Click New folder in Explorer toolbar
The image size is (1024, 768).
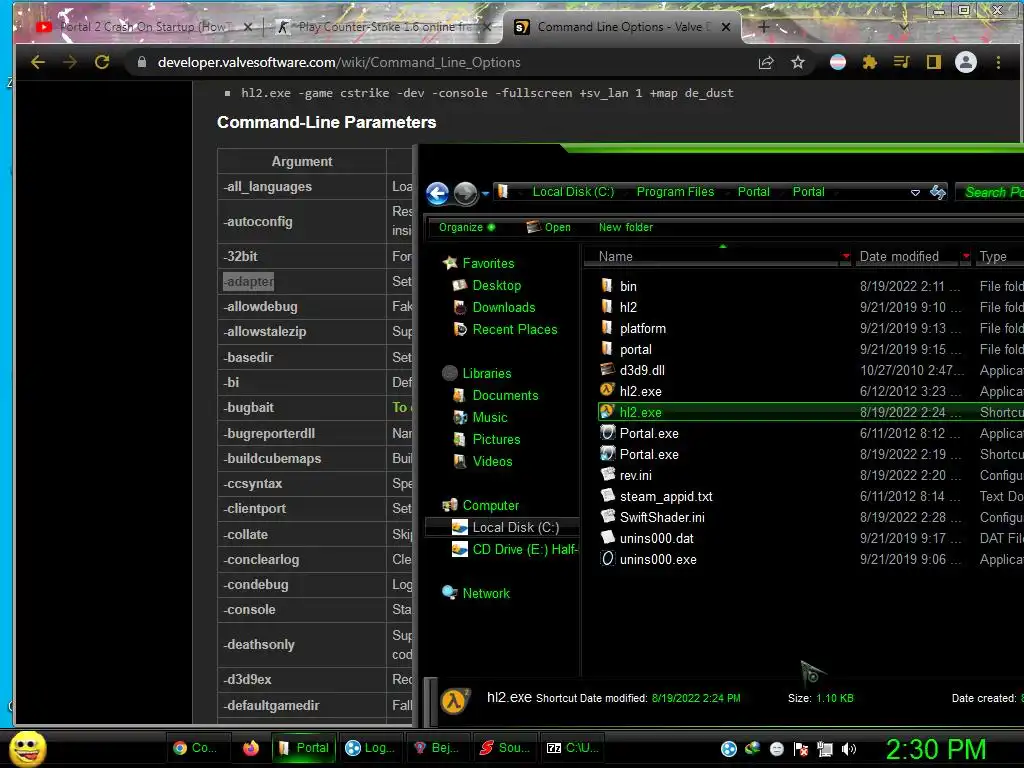tap(626, 227)
